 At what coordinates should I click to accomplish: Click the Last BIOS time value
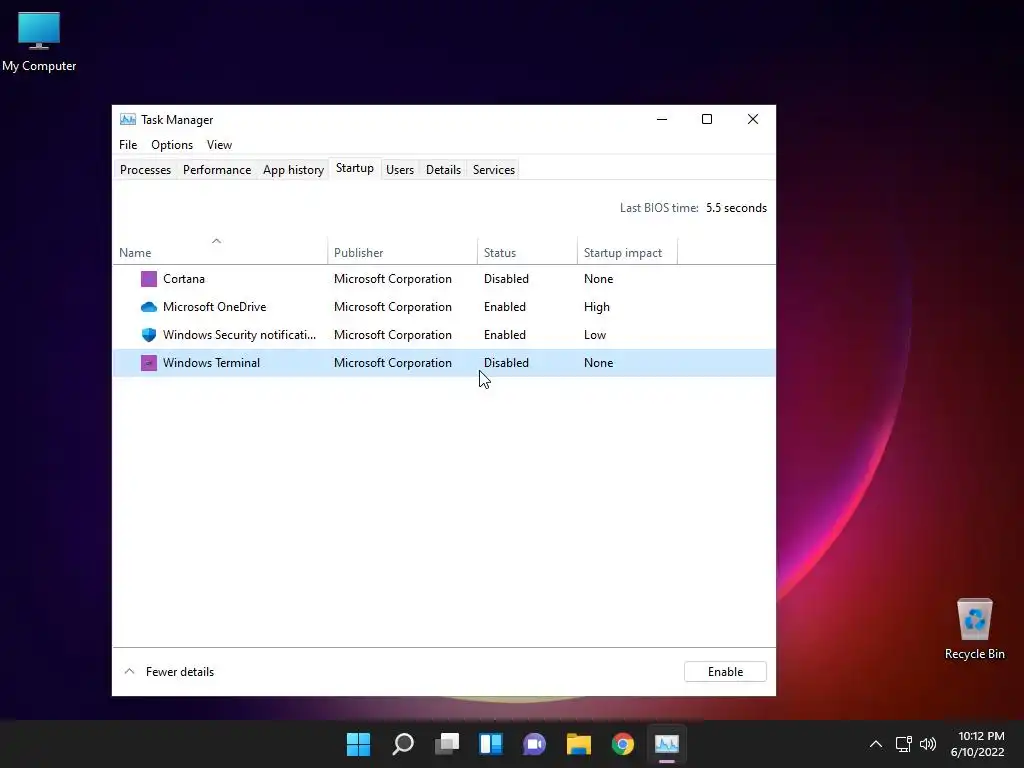(736, 208)
